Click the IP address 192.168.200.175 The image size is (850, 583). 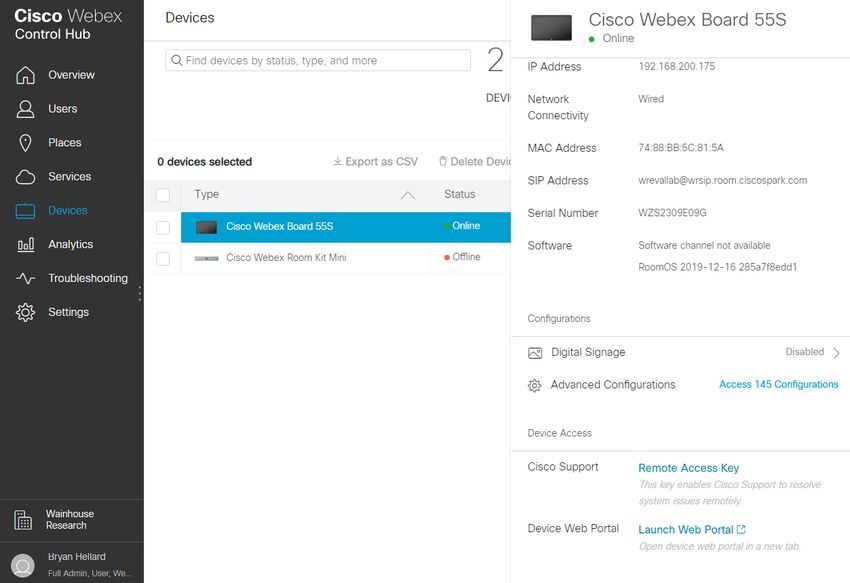coord(677,66)
